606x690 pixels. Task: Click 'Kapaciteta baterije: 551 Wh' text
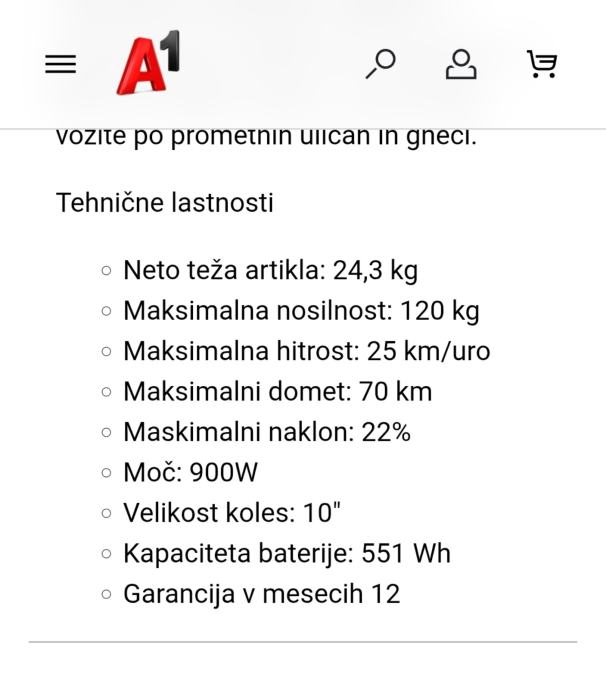click(286, 553)
